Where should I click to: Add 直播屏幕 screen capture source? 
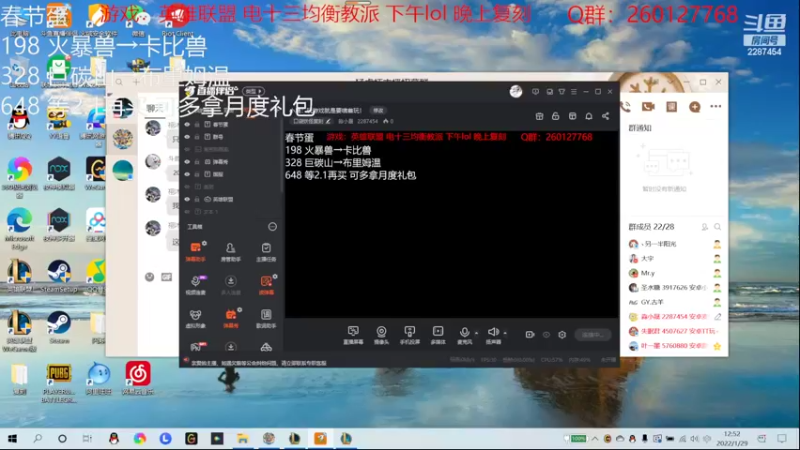pos(353,335)
